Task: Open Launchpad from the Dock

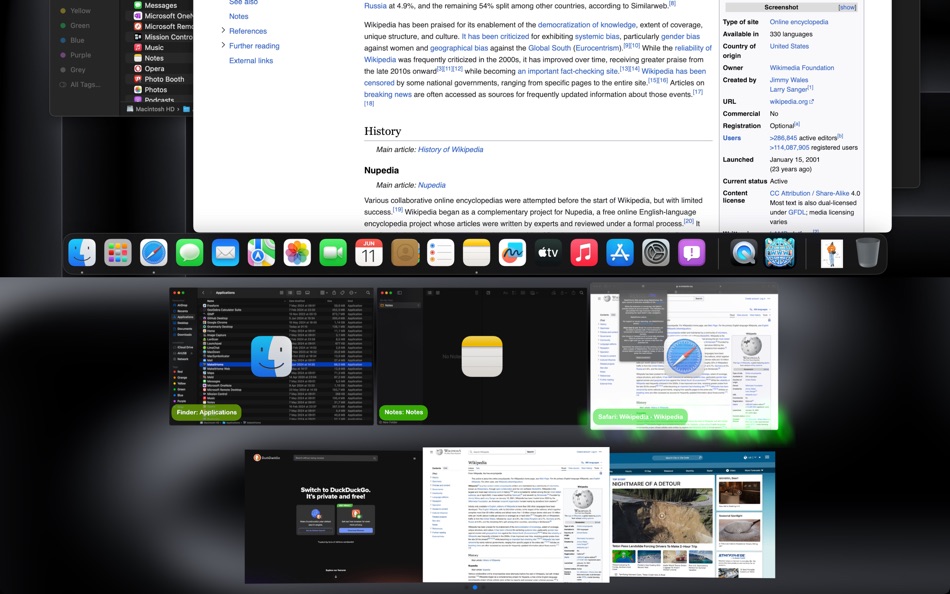Action: click(116, 254)
